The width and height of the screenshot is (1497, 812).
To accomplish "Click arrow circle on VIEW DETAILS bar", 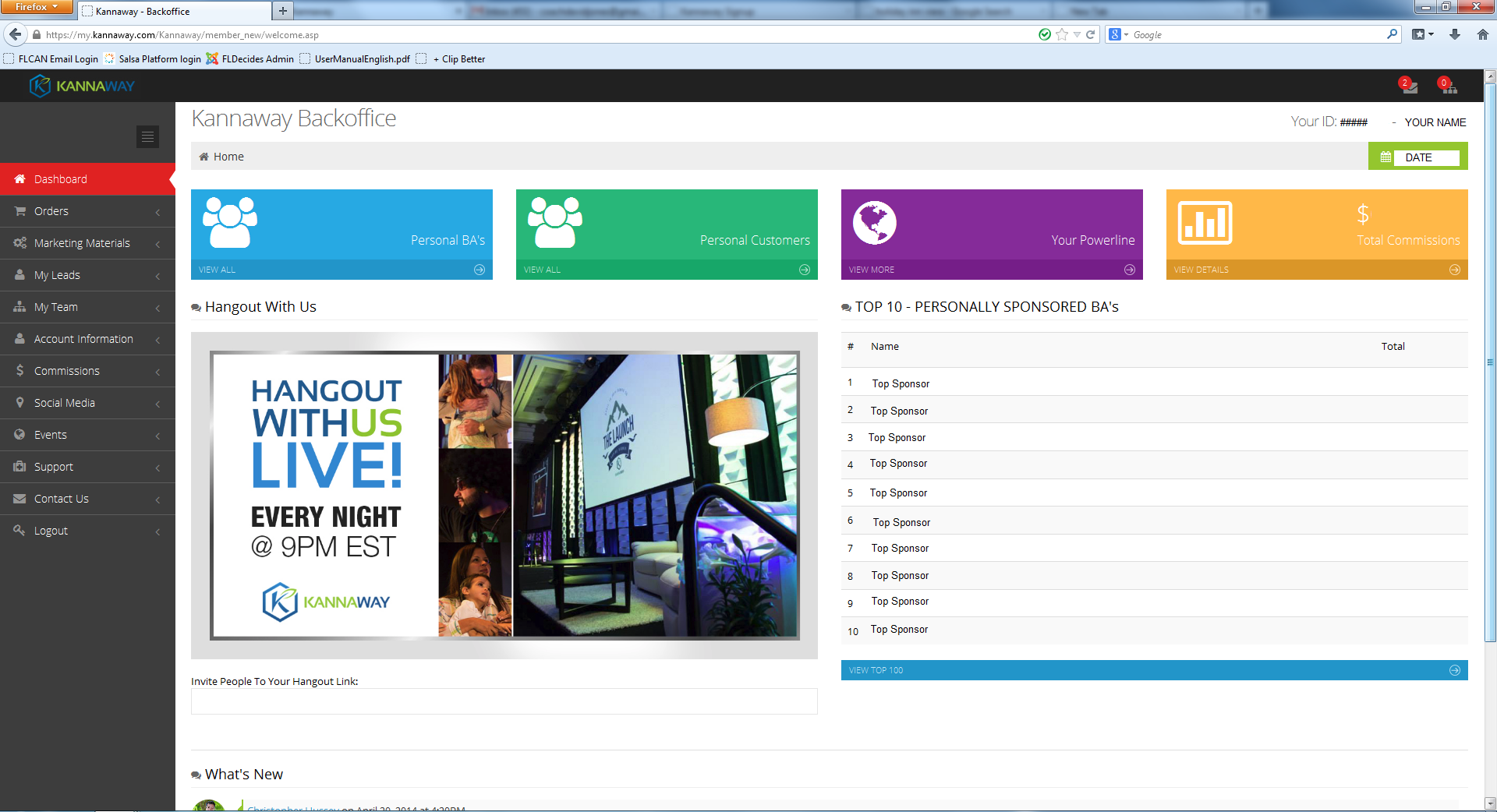I will pyautogui.click(x=1455, y=270).
